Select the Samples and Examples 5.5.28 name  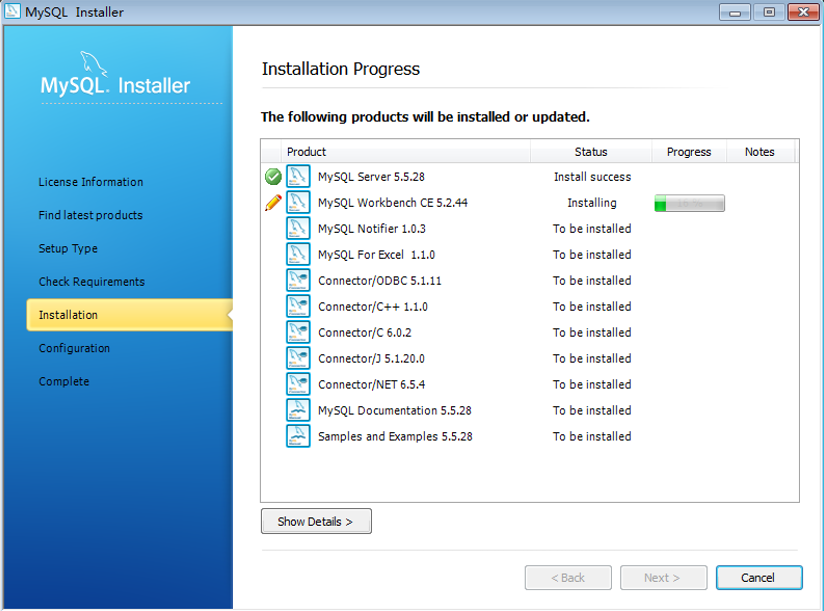click(x=395, y=436)
